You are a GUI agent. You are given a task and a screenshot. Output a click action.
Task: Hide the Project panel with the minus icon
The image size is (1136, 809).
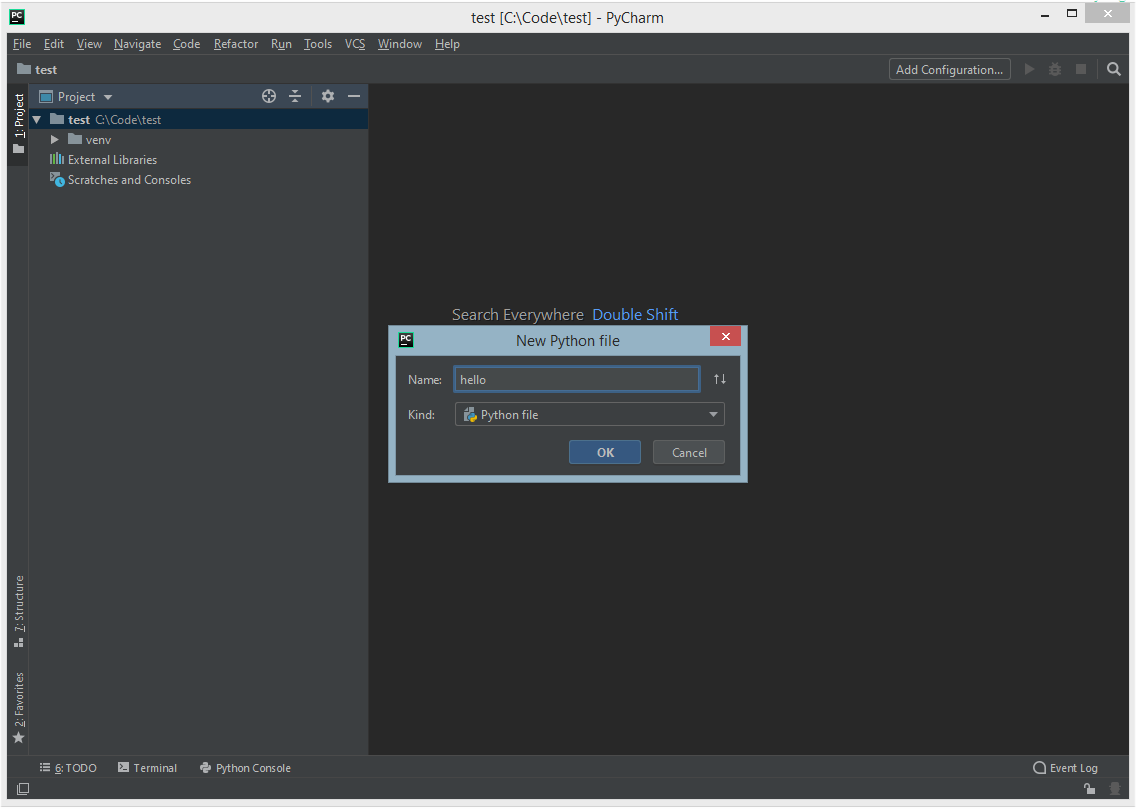point(354,96)
